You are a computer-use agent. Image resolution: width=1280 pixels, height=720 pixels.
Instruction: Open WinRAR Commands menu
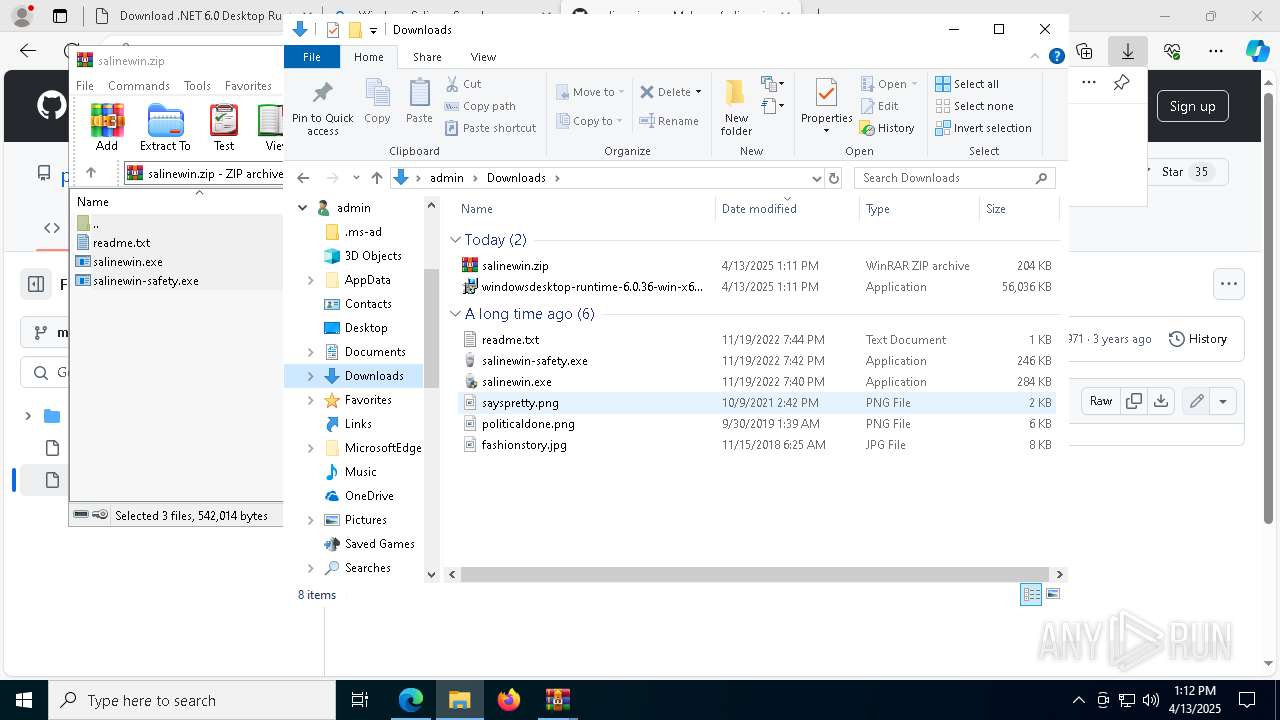click(x=139, y=86)
